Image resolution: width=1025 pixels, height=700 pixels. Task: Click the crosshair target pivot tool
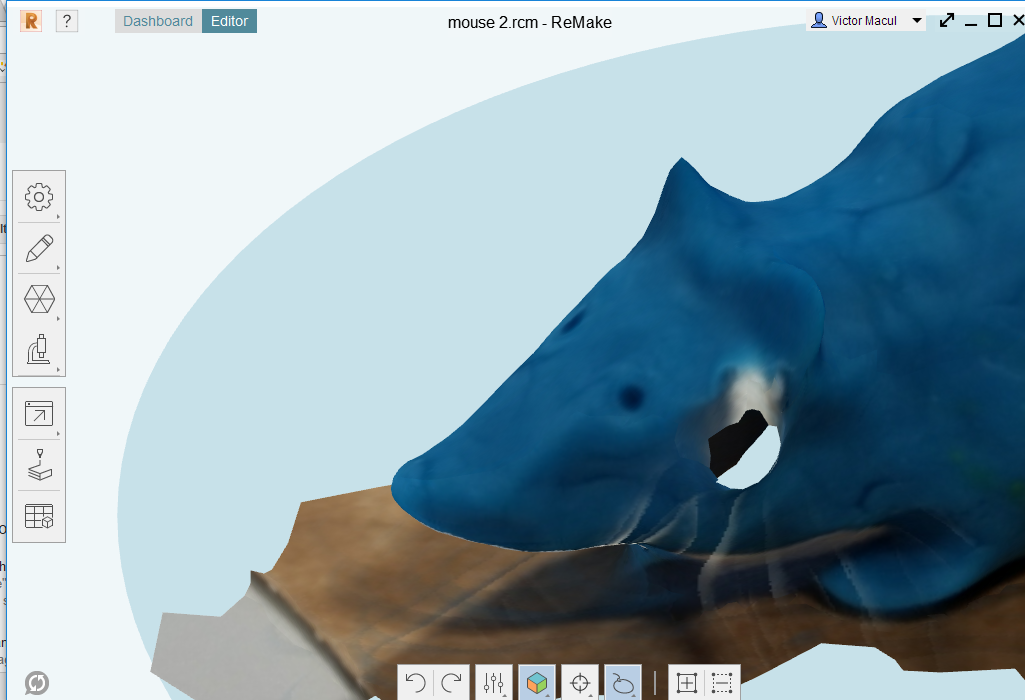[580, 683]
